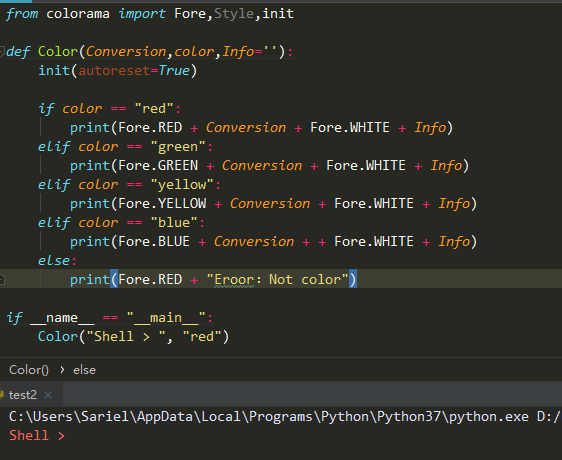
Task: Click the Fore.BLUE token in print statement
Action: pyautogui.click(x=154, y=241)
